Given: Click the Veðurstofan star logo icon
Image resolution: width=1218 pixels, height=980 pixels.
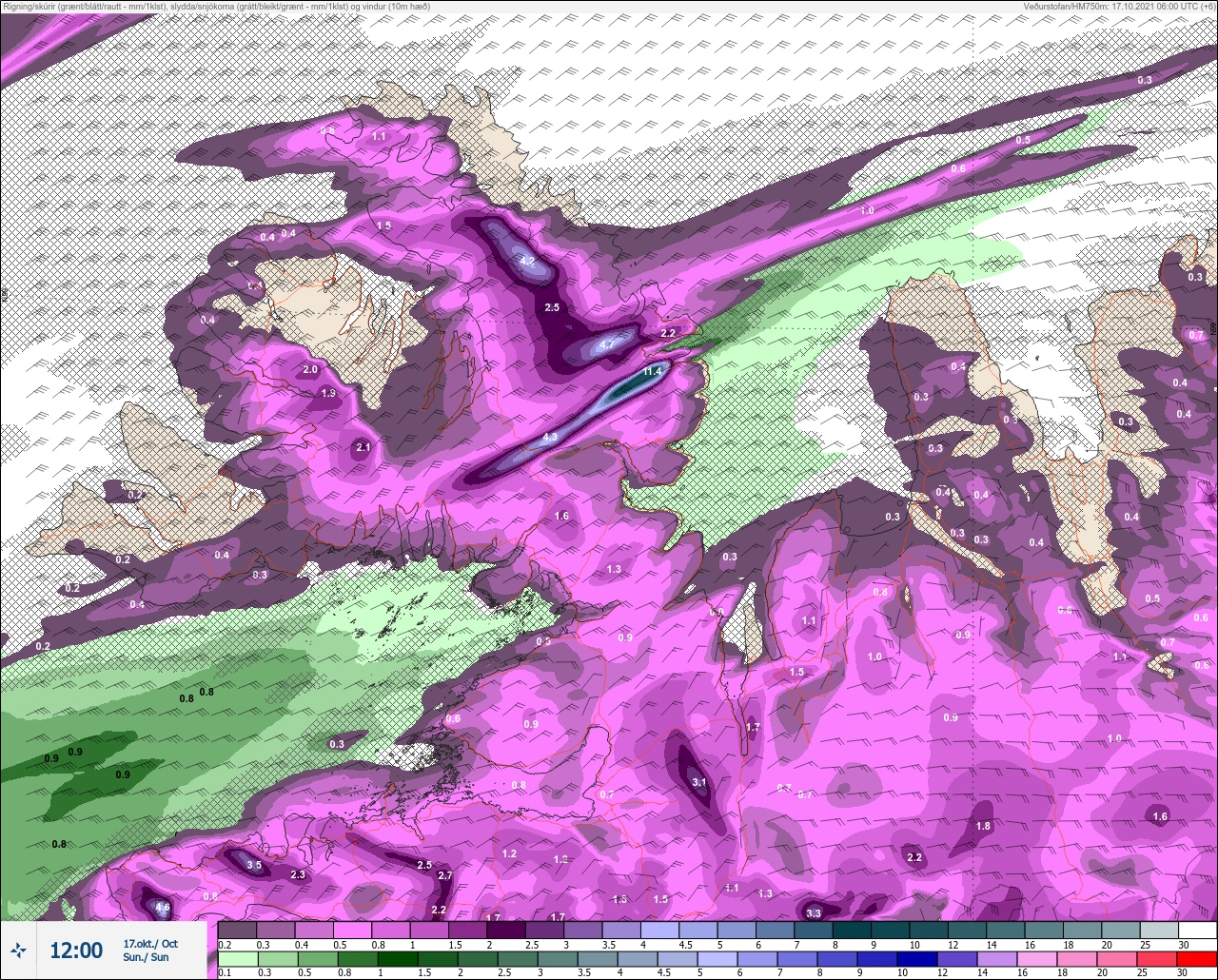Looking at the screenshot, I should pyautogui.click(x=18, y=950).
